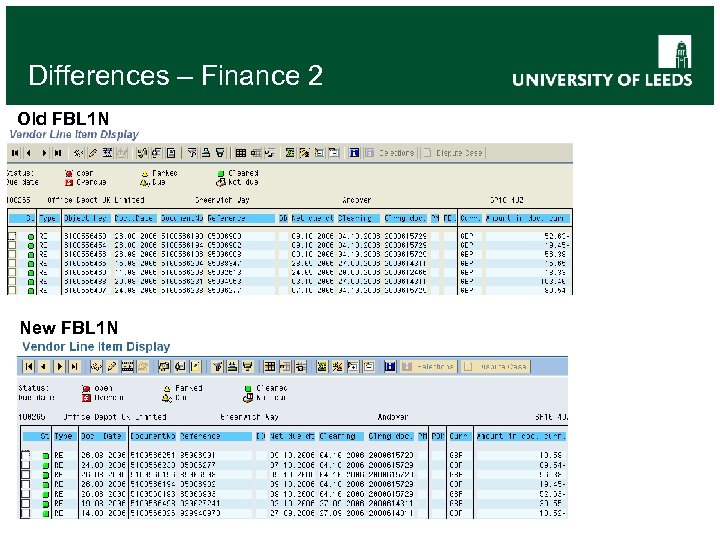Tick checkbox of 103.46 row in Old FBL1N

click(12, 281)
